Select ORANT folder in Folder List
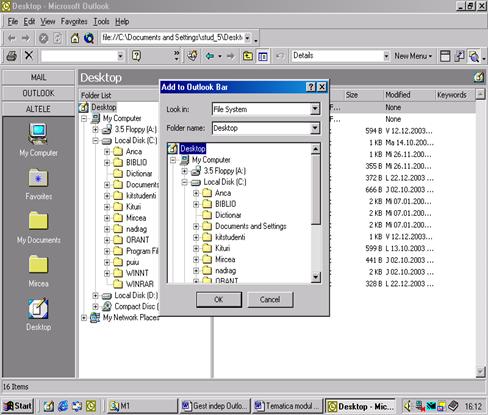Image resolution: width=488 pixels, height=415 pixels. coord(137,240)
